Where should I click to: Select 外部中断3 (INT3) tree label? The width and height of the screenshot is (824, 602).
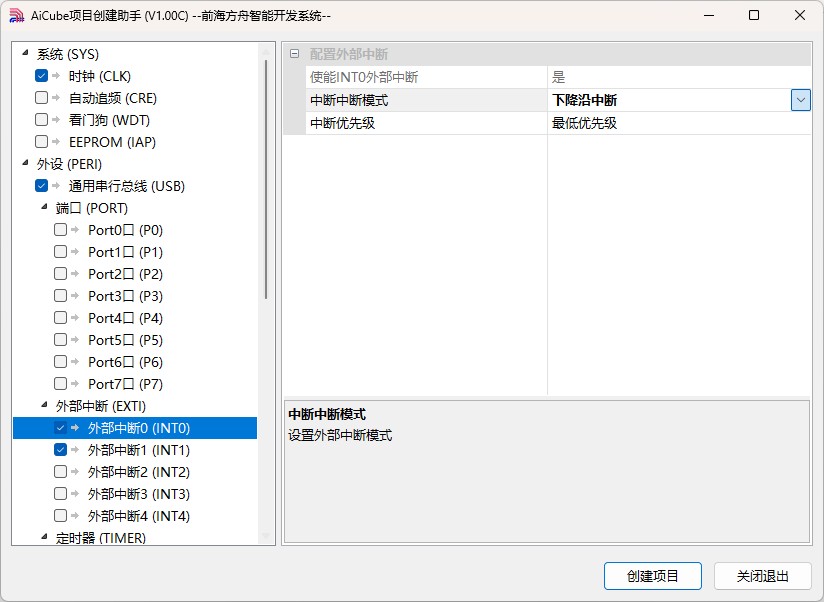tap(138, 494)
